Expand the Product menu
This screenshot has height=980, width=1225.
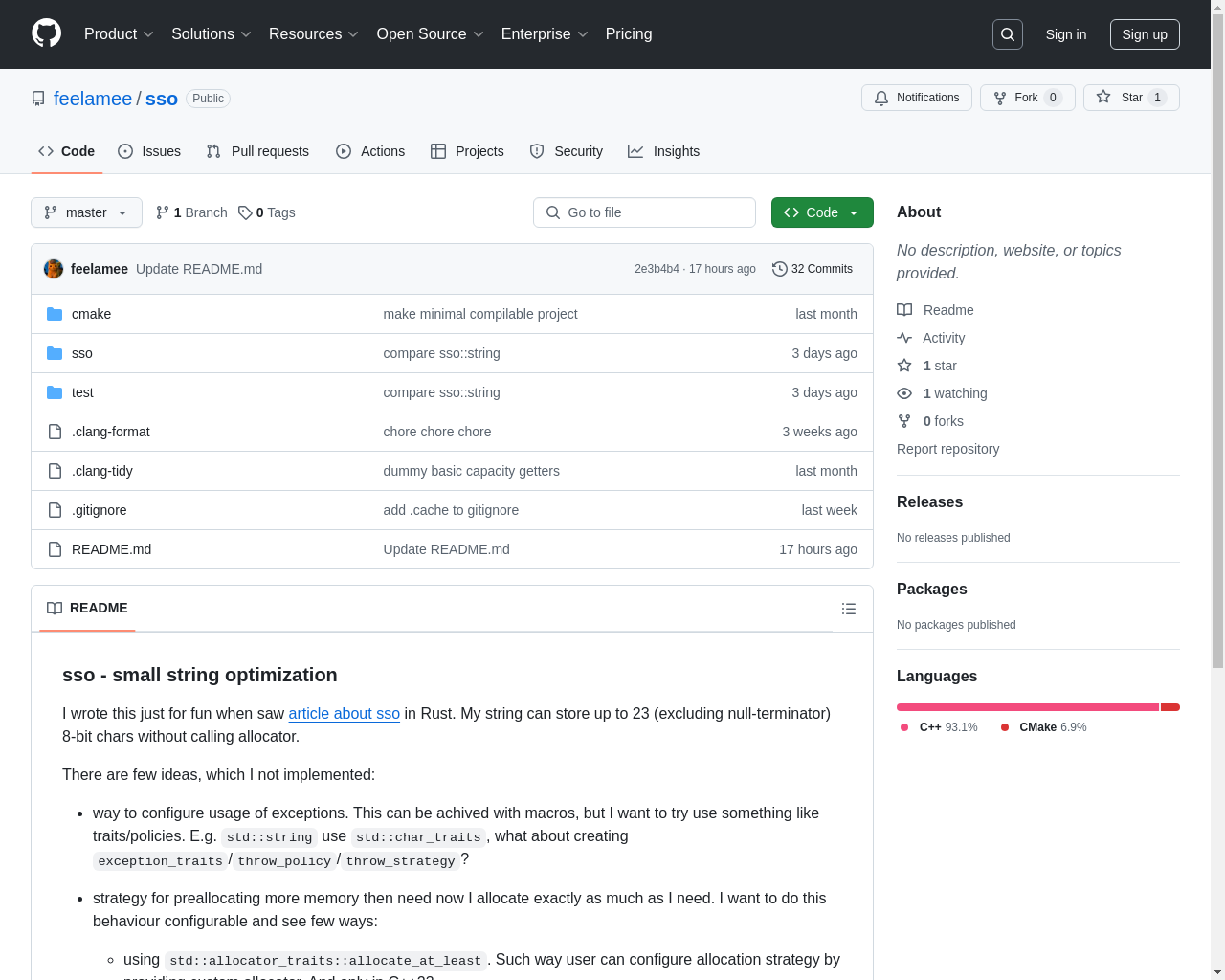coord(119,34)
